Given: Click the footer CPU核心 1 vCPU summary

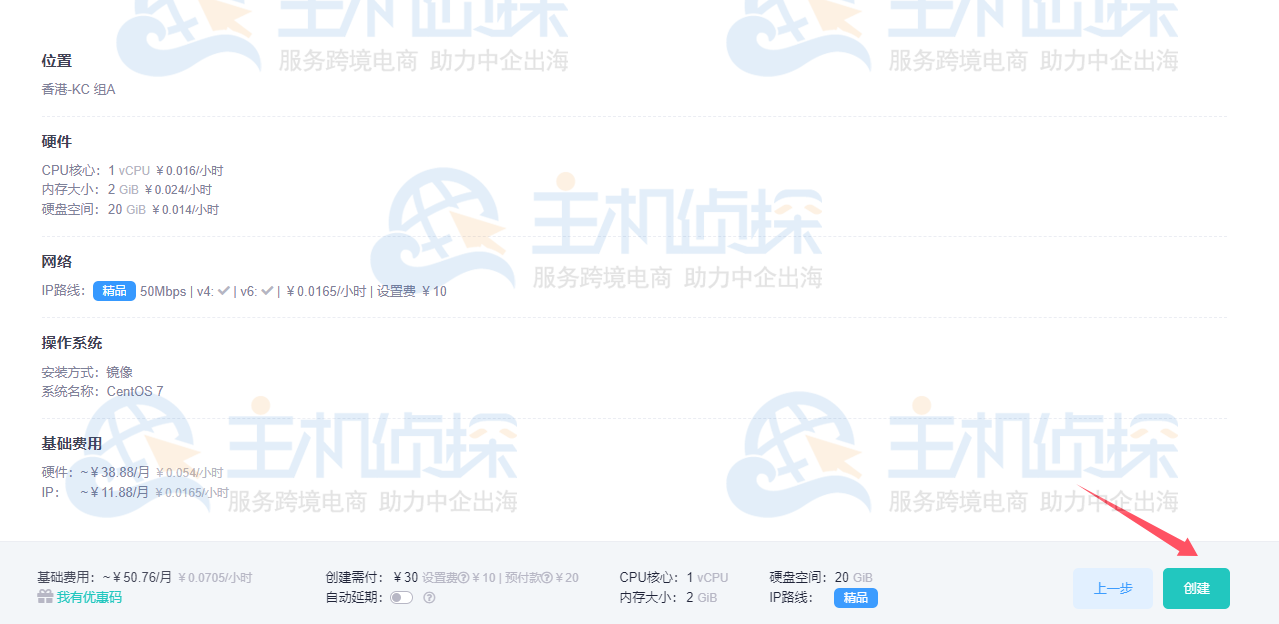Looking at the screenshot, I should click(674, 577).
